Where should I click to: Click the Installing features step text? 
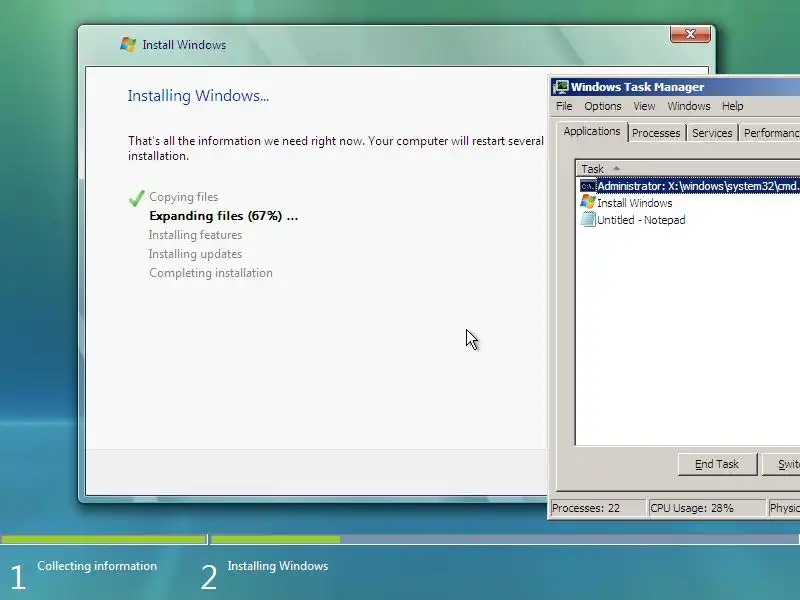[x=195, y=235]
